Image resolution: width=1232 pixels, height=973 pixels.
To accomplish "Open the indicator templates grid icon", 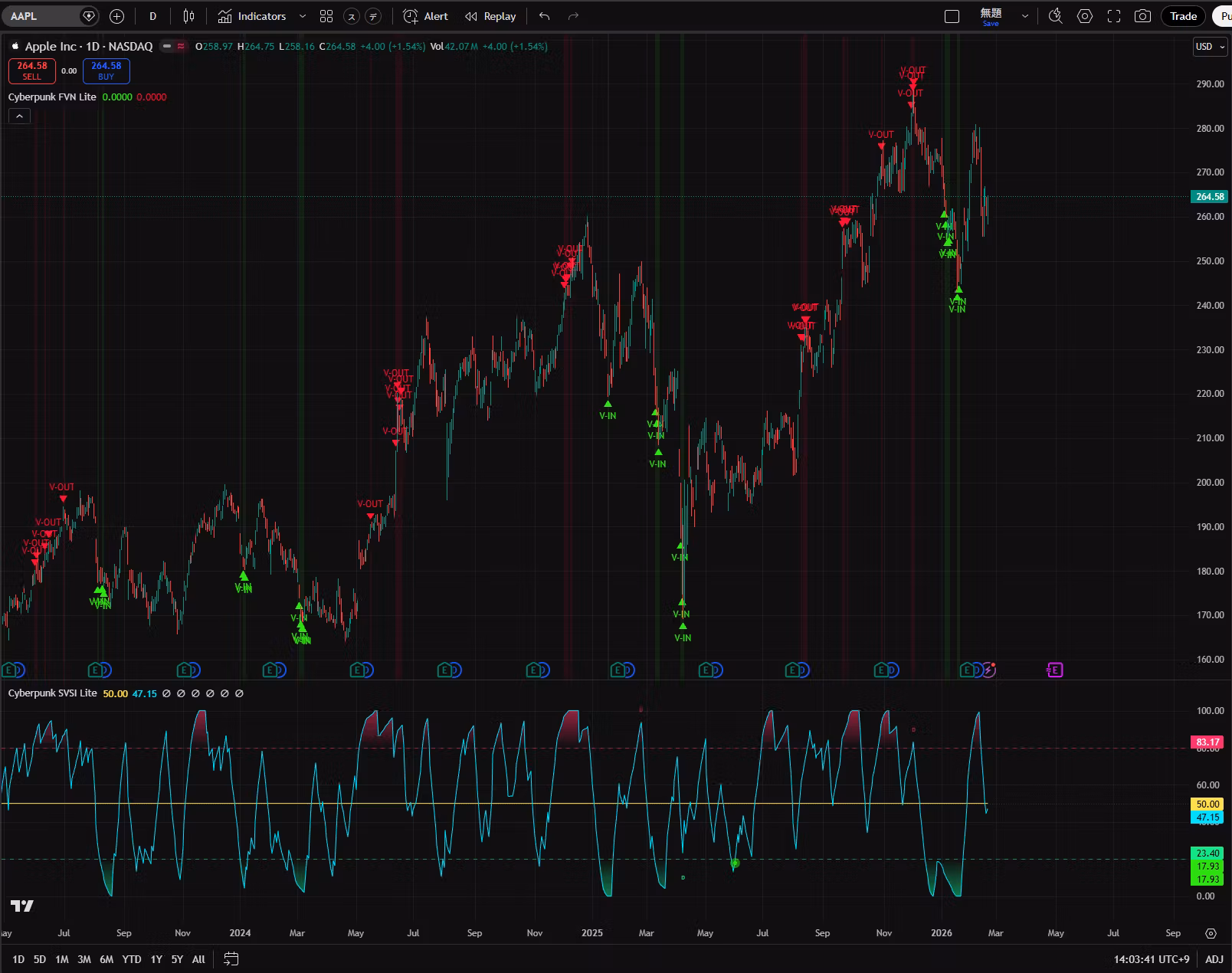I will pos(326,16).
